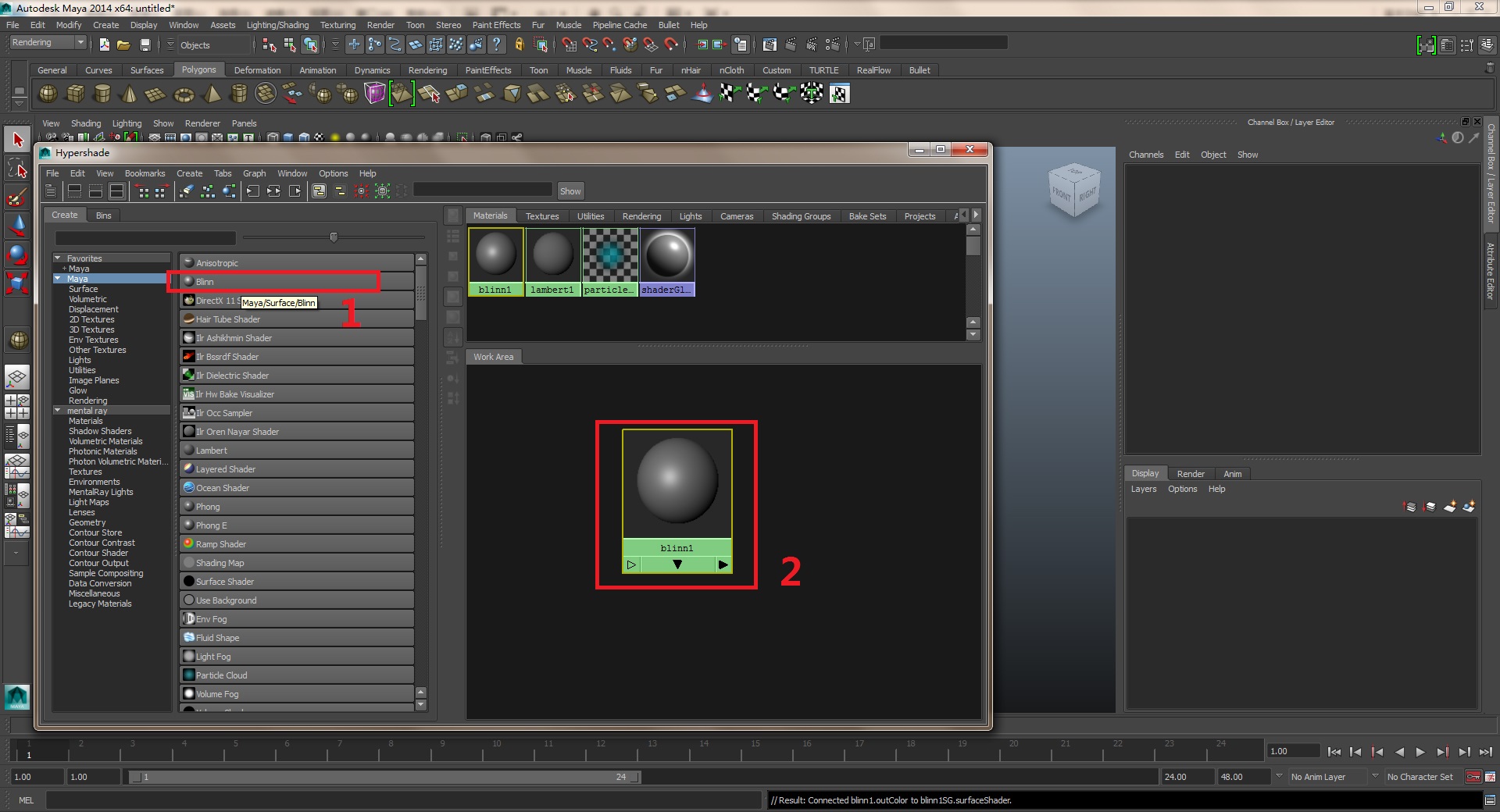Create a polygon cube from the shelf
This screenshot has height=812, width=1500.
pyautogui.click(x=75, y=94)
